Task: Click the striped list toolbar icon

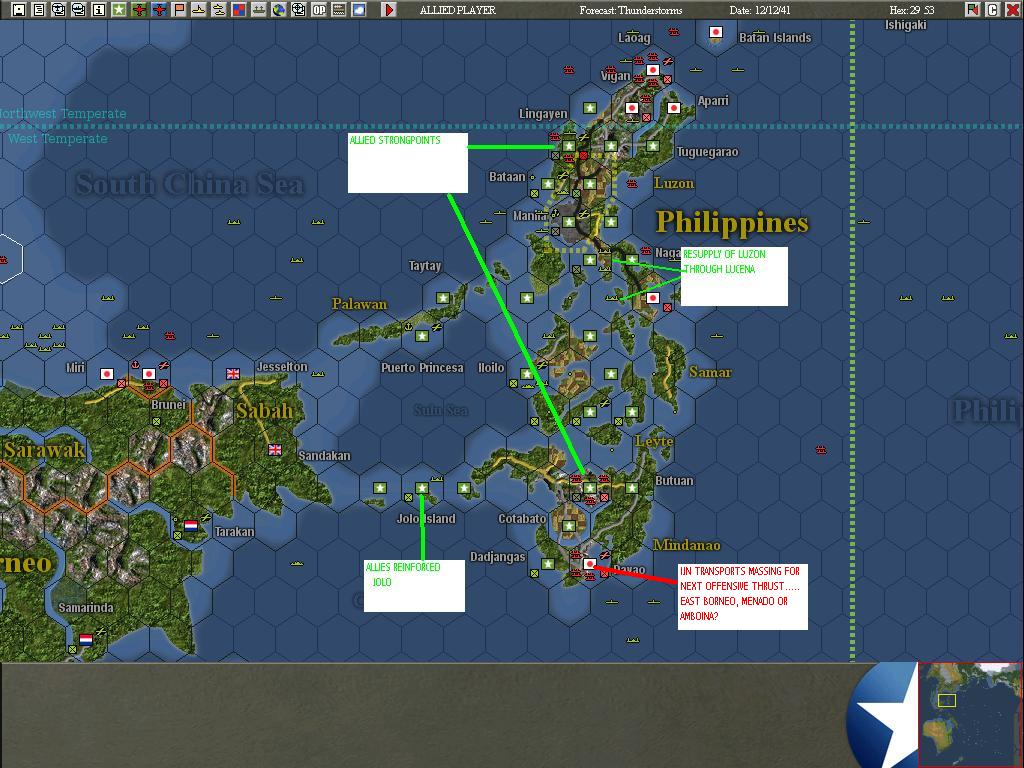Action: (x=339, y=10)
